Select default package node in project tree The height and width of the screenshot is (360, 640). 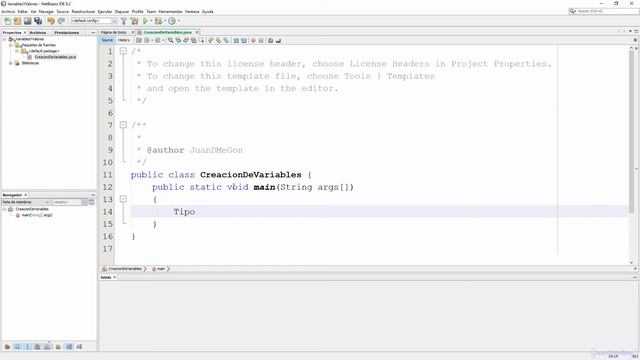pos(44,51)
